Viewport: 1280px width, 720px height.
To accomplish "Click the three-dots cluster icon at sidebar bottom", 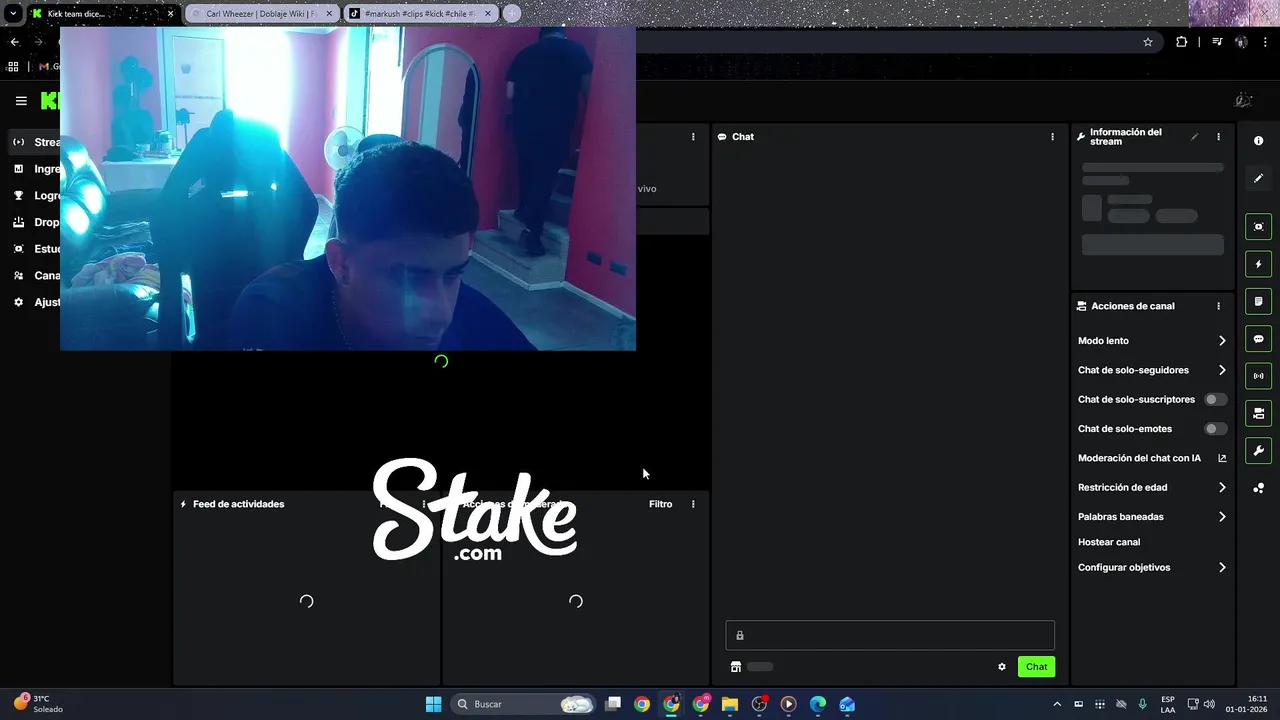I will point(1258,488).
